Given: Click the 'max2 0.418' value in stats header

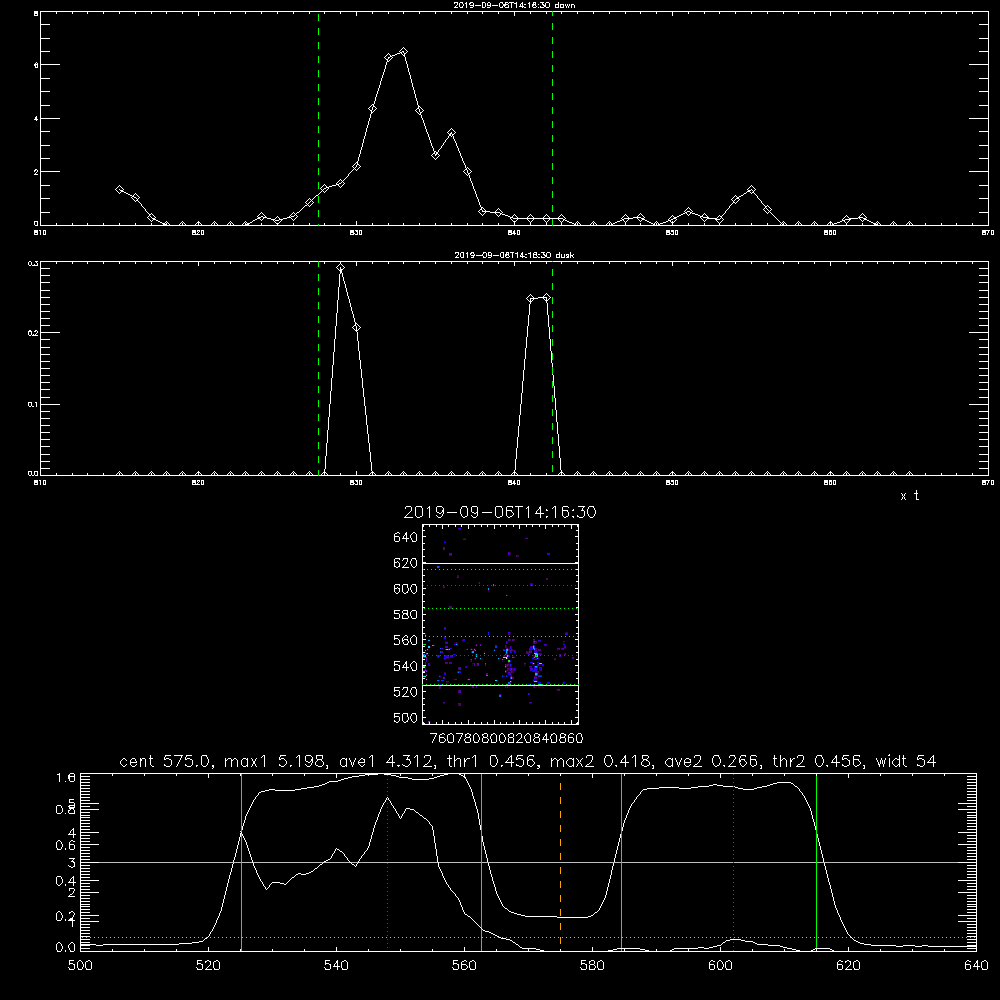Looking at the screenshot, I should tap(600, 761).
